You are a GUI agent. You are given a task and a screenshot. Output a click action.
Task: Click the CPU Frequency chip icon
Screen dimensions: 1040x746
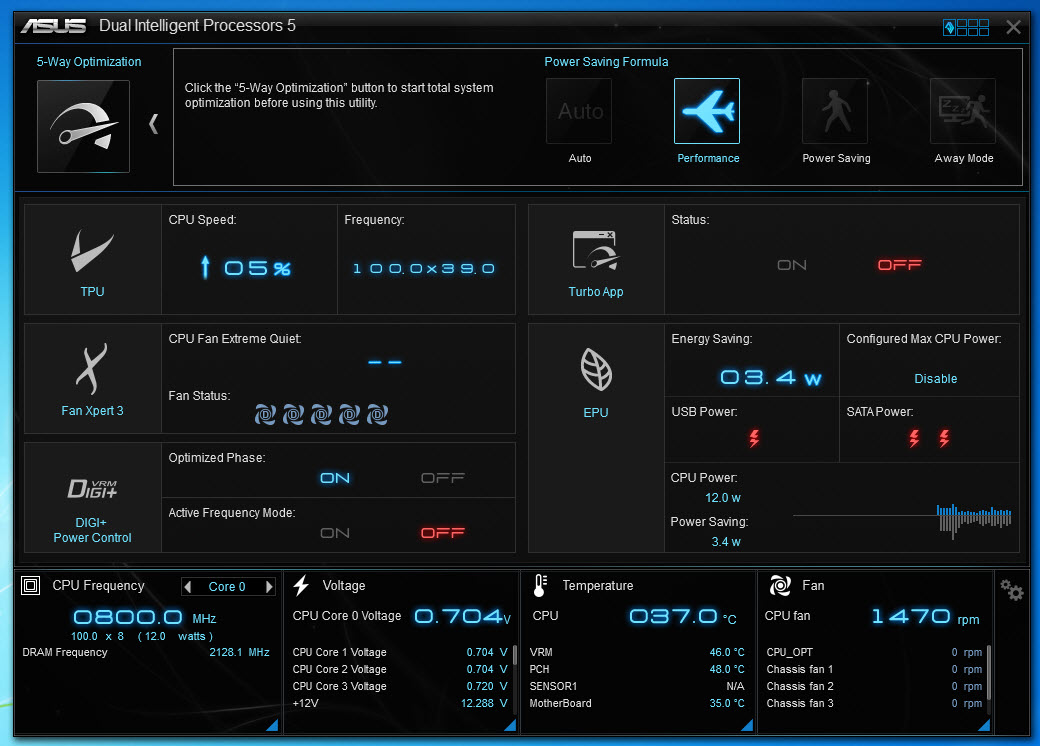click(x=31, y=586)
